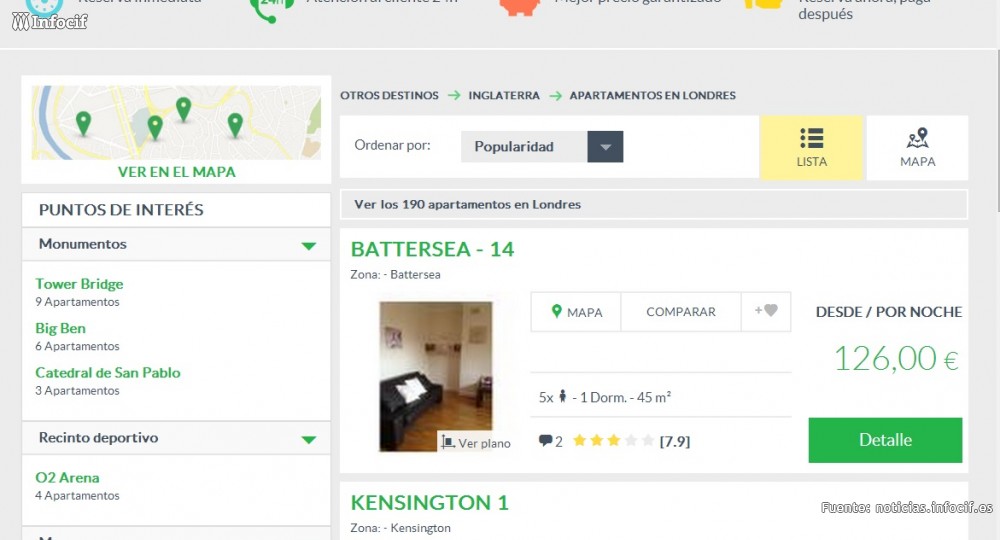Open the Battersea apartment photo thumbnail
The width and height of the screenshot is (1000, 540).
click(x=436, y=375)
